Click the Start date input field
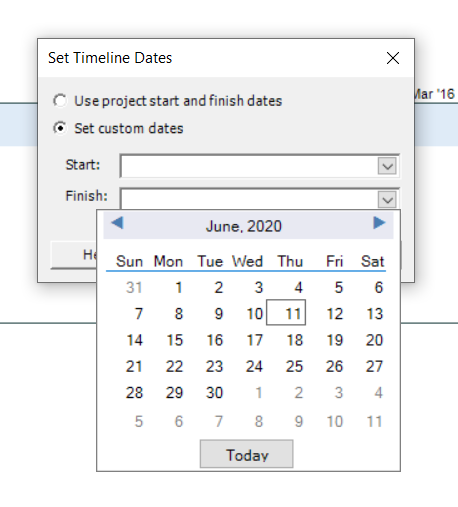 click(249, 166)
